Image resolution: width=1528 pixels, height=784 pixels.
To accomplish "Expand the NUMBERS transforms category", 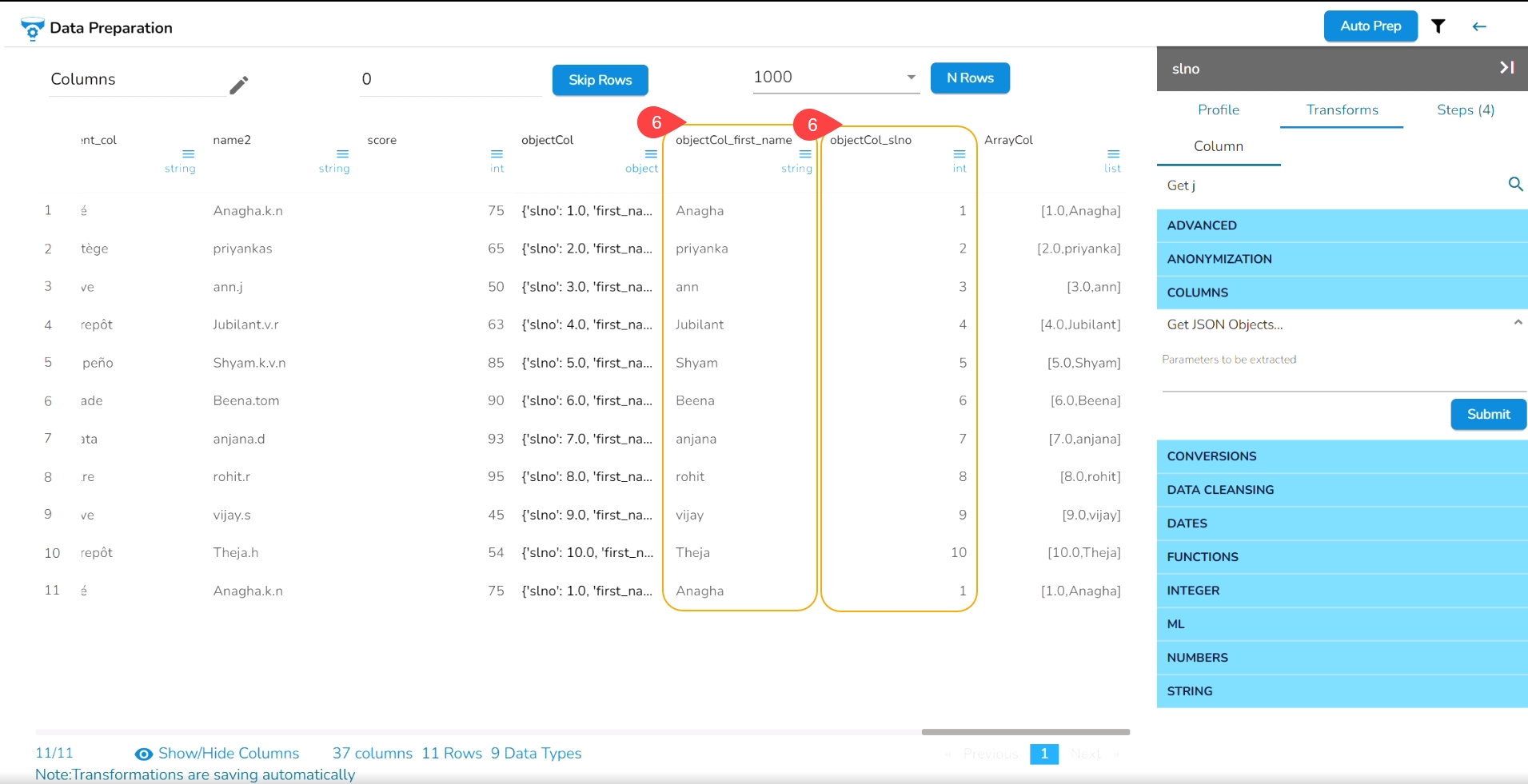I will pos(1342,658).
